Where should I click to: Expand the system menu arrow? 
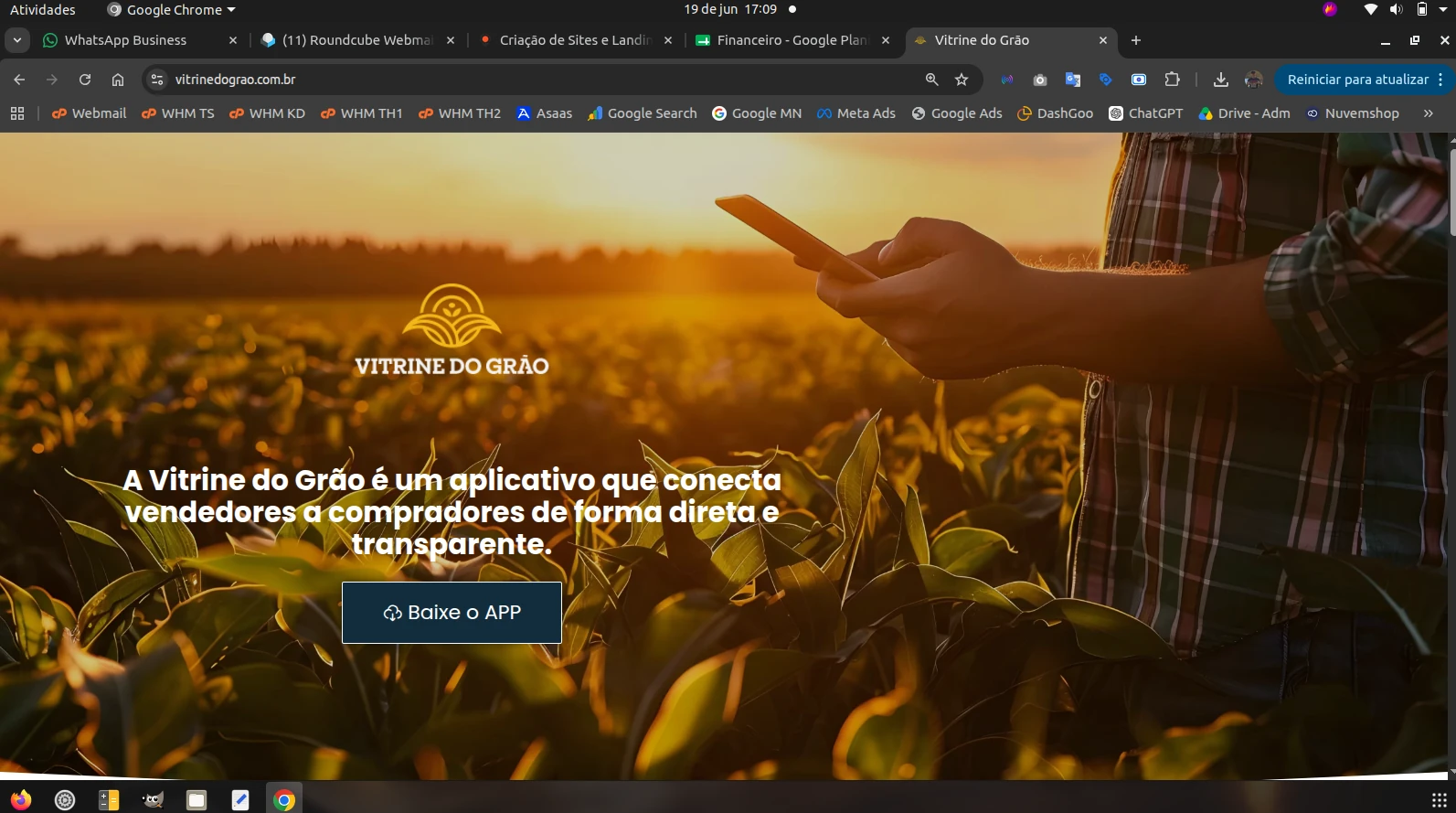(1443, 9)
